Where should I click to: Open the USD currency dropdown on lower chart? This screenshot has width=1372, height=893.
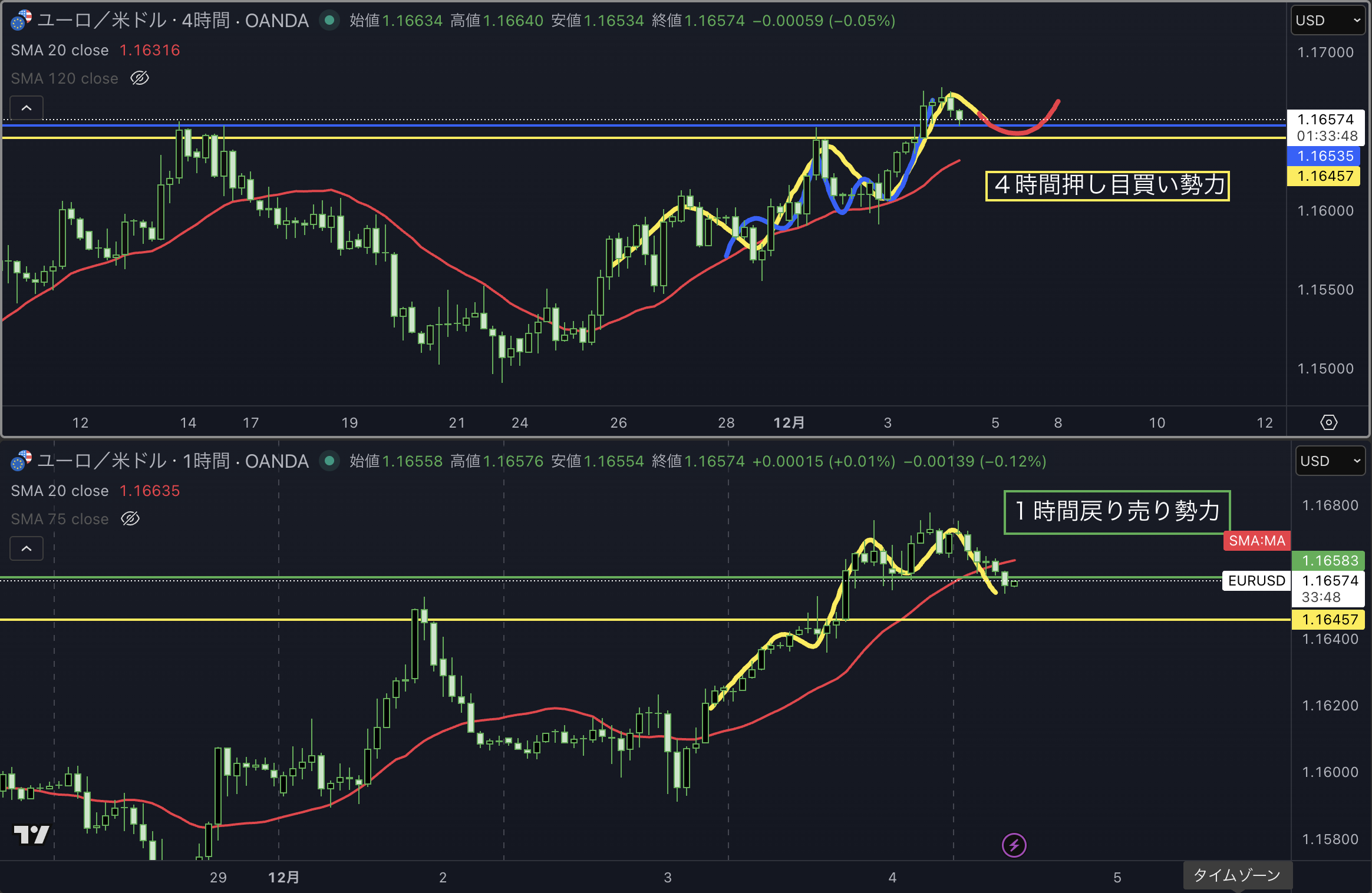click(x=1330, y=461)
